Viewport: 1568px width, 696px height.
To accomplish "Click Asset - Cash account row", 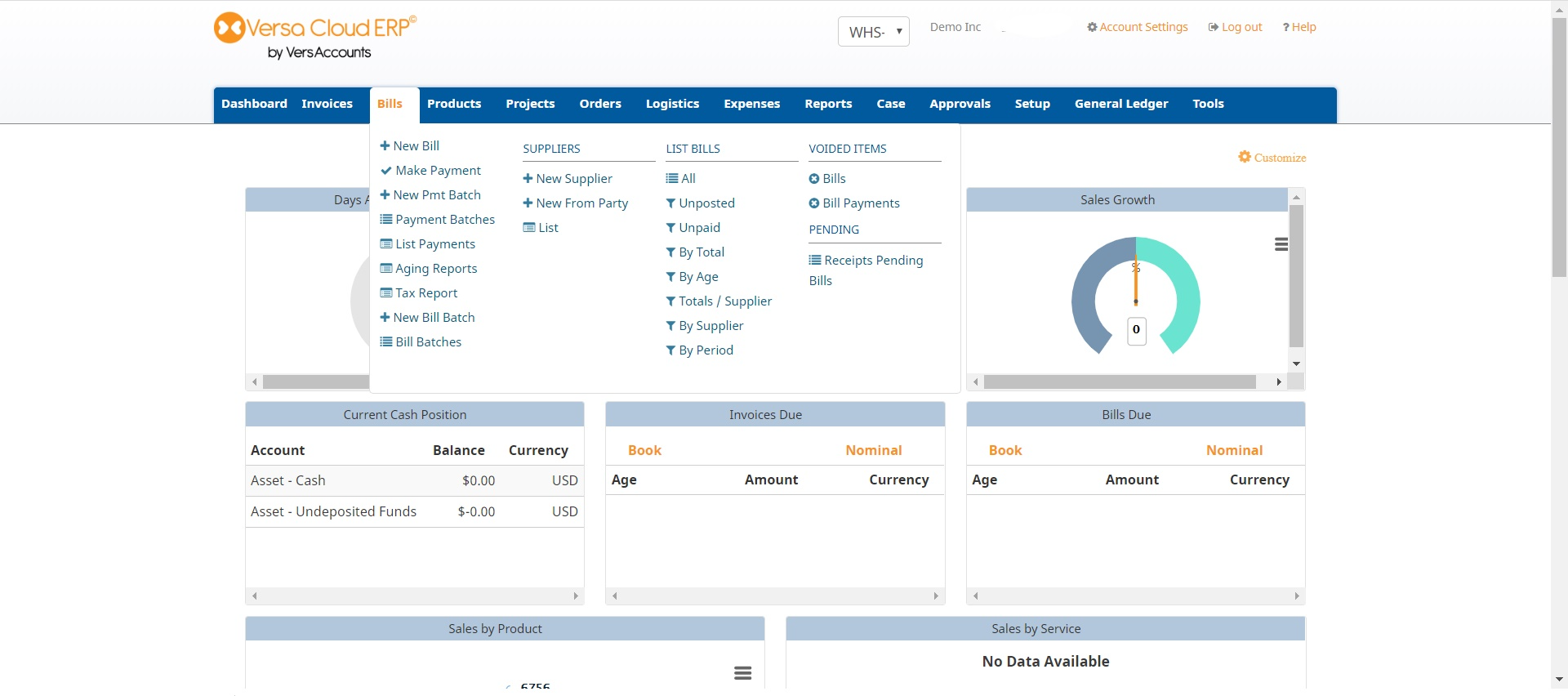I will (415, 480).
